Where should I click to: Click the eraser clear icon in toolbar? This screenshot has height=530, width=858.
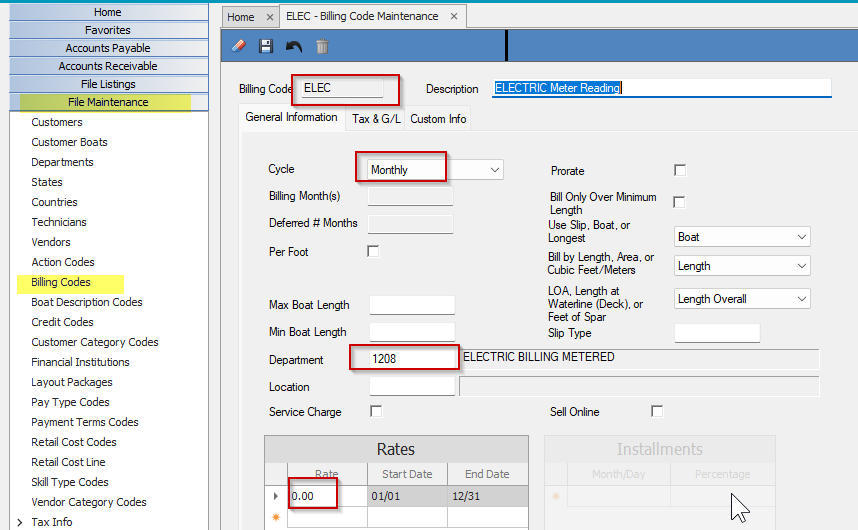[238, 46]
